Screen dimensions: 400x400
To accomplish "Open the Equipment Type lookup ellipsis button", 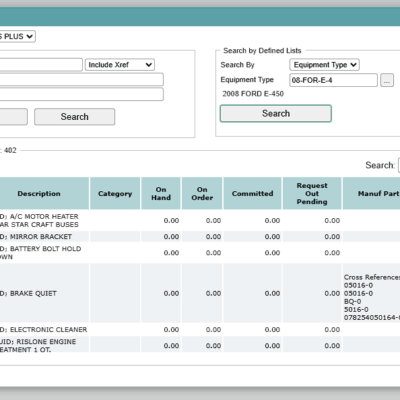I will click(387, 80).
